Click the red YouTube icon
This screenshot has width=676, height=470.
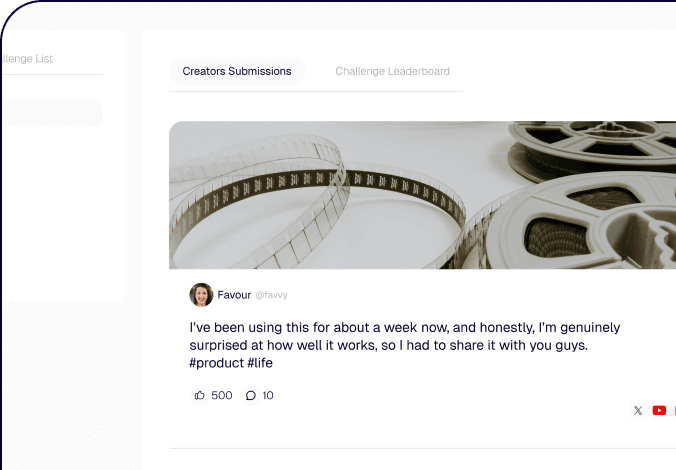pos(659,410)
